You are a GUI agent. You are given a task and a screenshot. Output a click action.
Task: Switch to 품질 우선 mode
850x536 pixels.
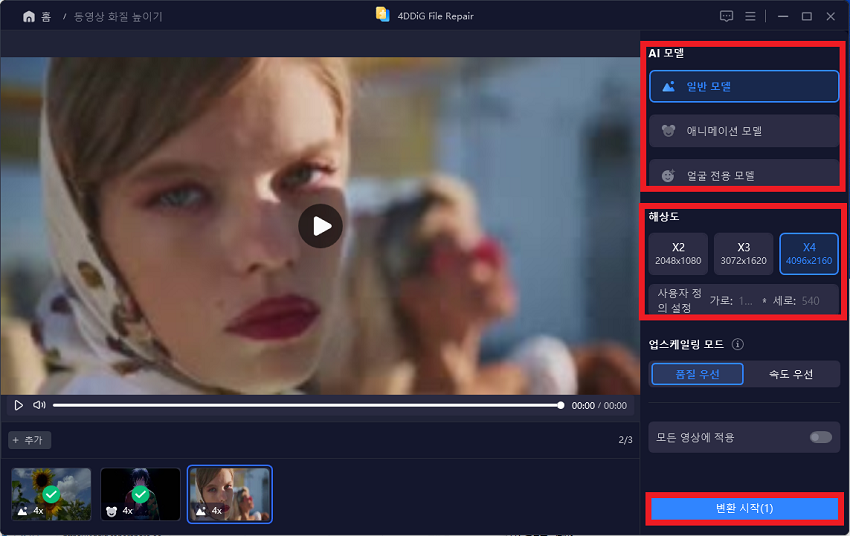[698, 374]
